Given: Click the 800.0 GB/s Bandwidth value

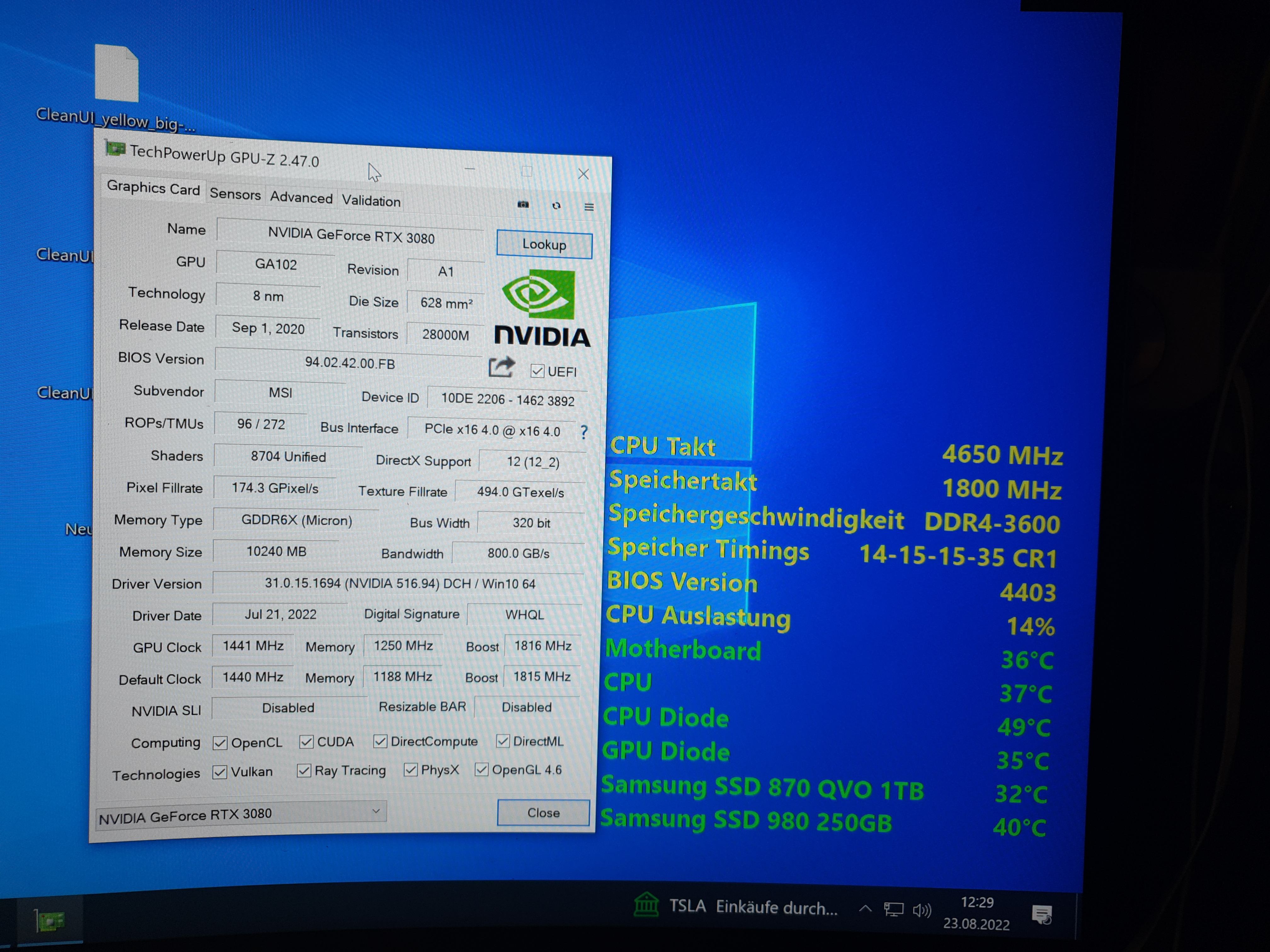Looking at the screenshot, I should pyautogui.click(x=518, y=553).
